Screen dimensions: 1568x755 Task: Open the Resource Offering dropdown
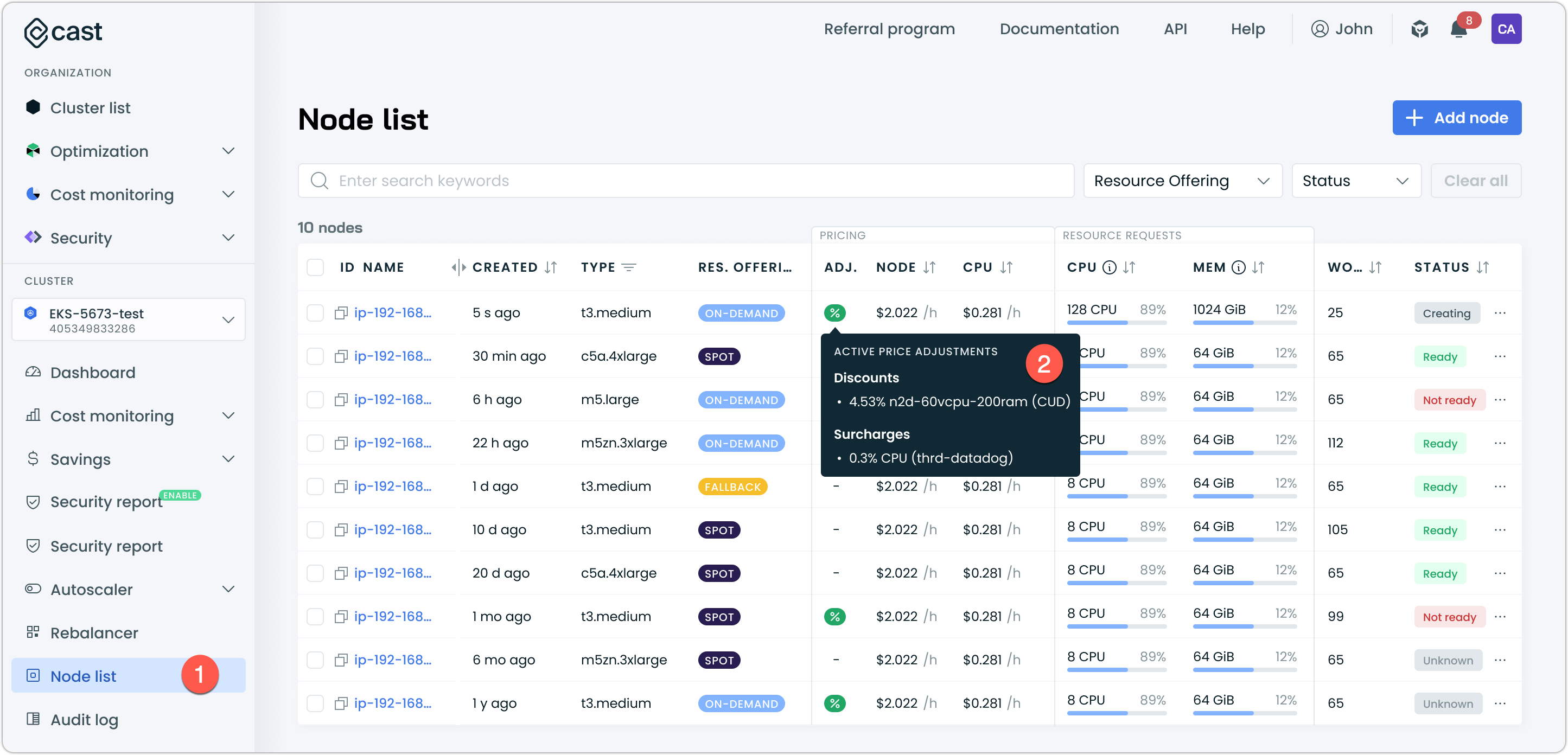point(1182,181)
